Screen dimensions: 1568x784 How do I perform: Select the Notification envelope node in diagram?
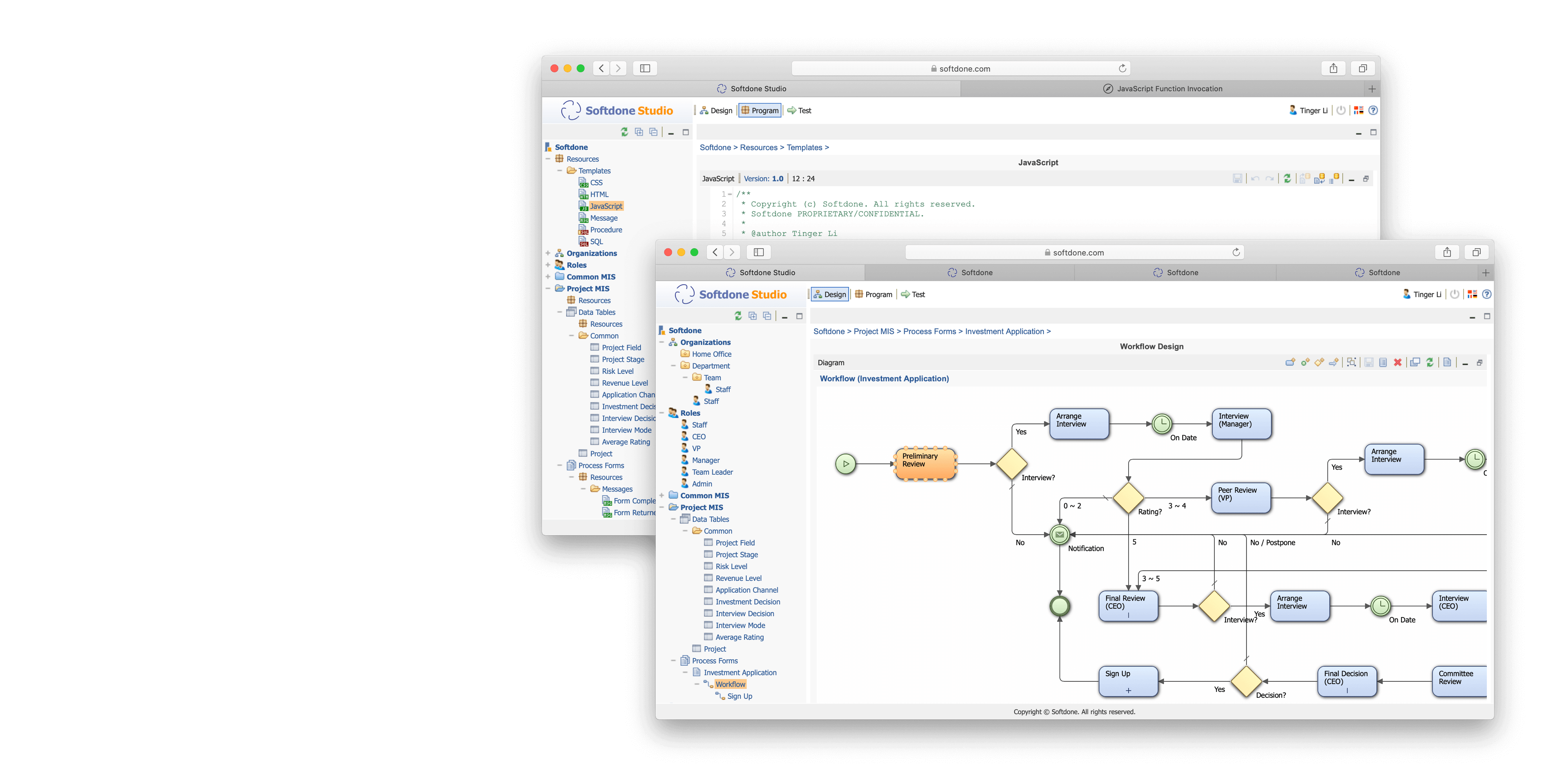pyautogui.click(x=1060, y=534)
